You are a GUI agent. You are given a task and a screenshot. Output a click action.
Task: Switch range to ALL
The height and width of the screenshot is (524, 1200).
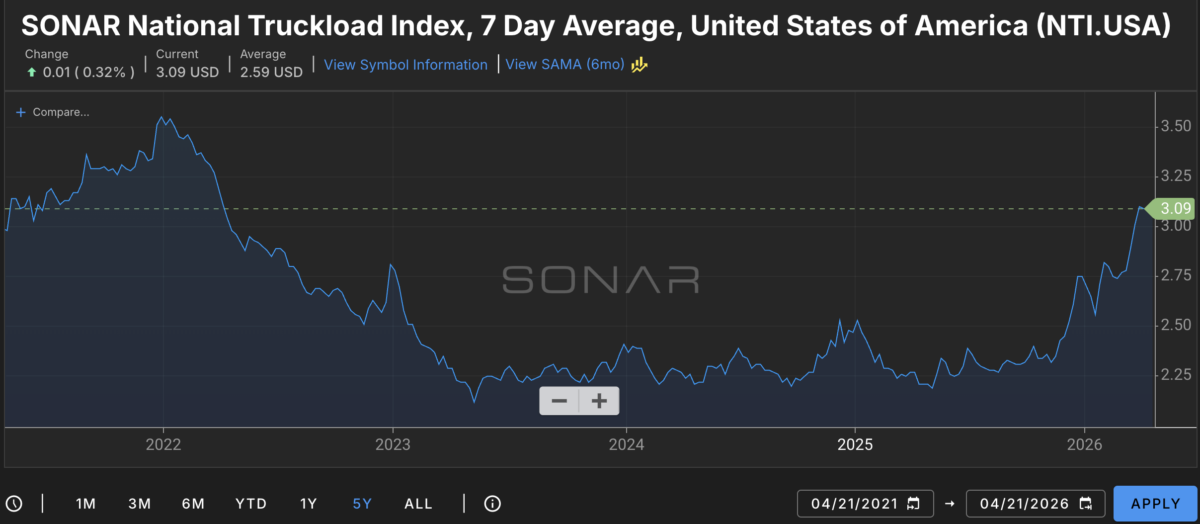click(418, 503)
